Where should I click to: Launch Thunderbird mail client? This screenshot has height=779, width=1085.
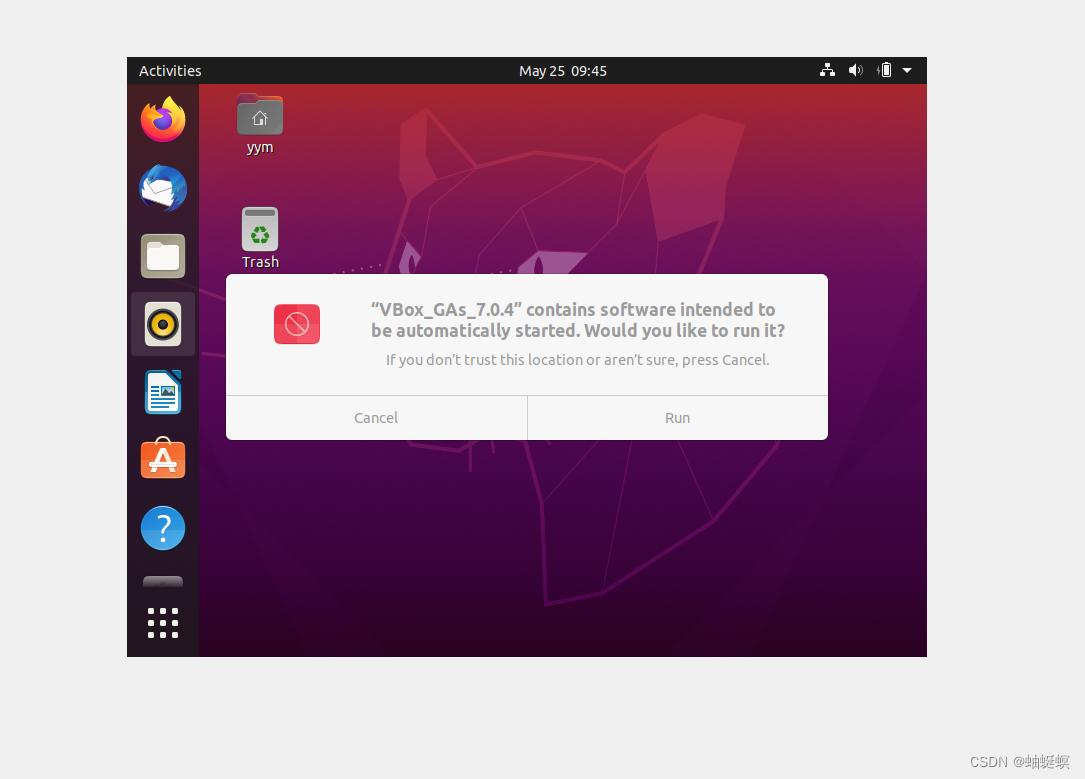coord(162,188)
